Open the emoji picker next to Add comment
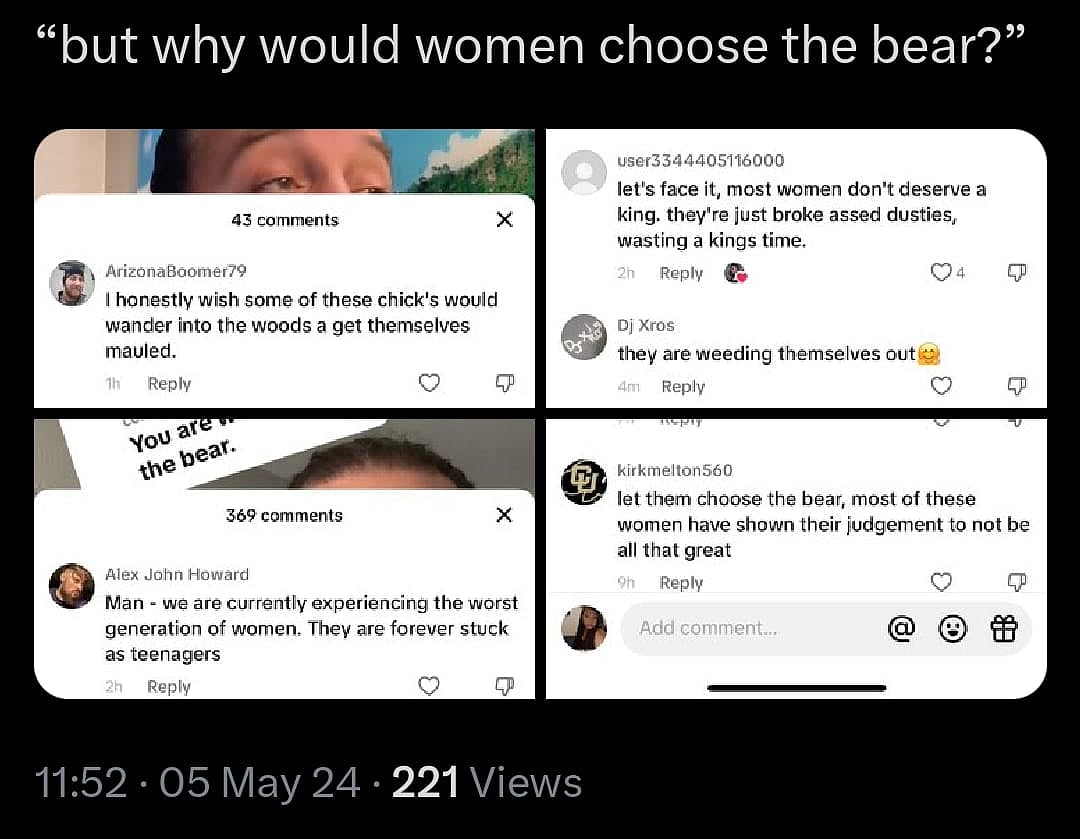1080x839 pixels. [x=953, y=629]
